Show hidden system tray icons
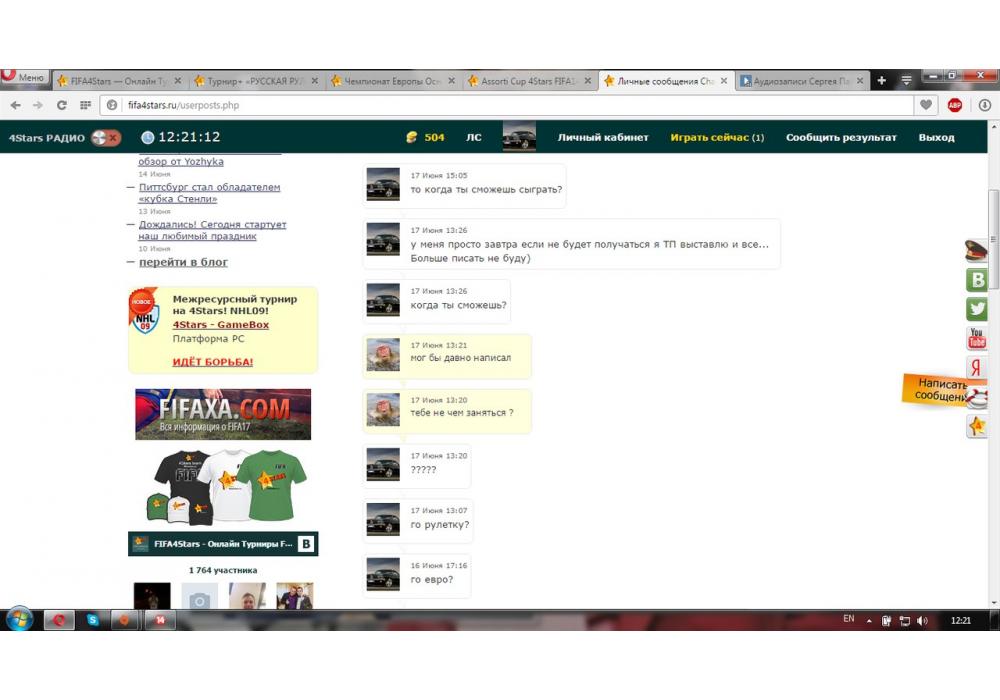Viewport: 1000px width, 700px height. coord(868,620)
